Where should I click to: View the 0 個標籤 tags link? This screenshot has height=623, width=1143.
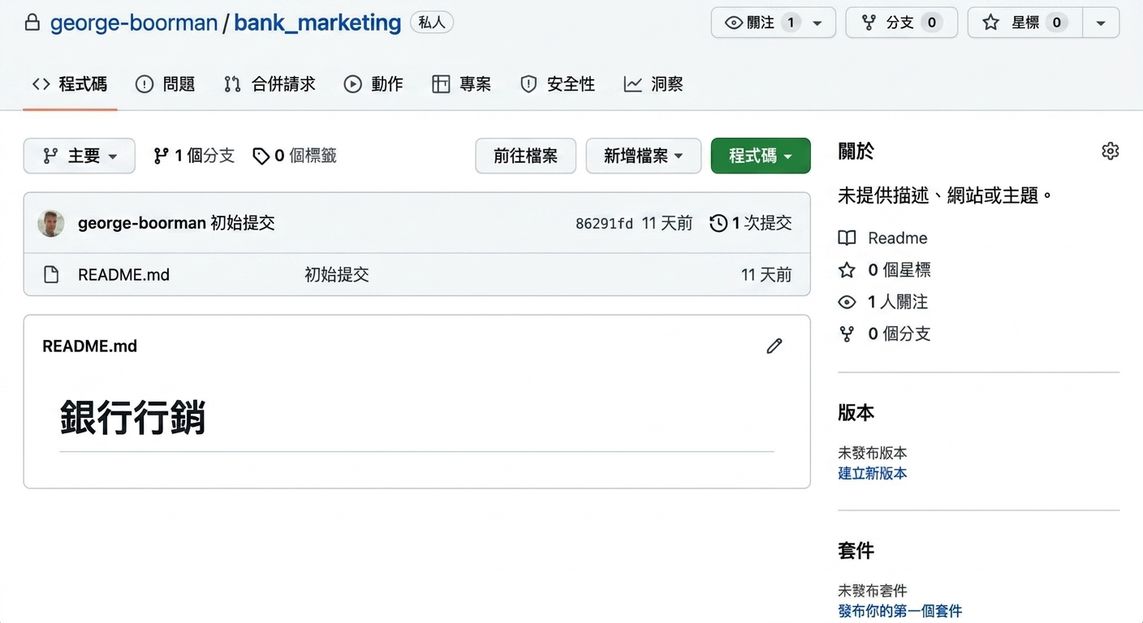294,156
